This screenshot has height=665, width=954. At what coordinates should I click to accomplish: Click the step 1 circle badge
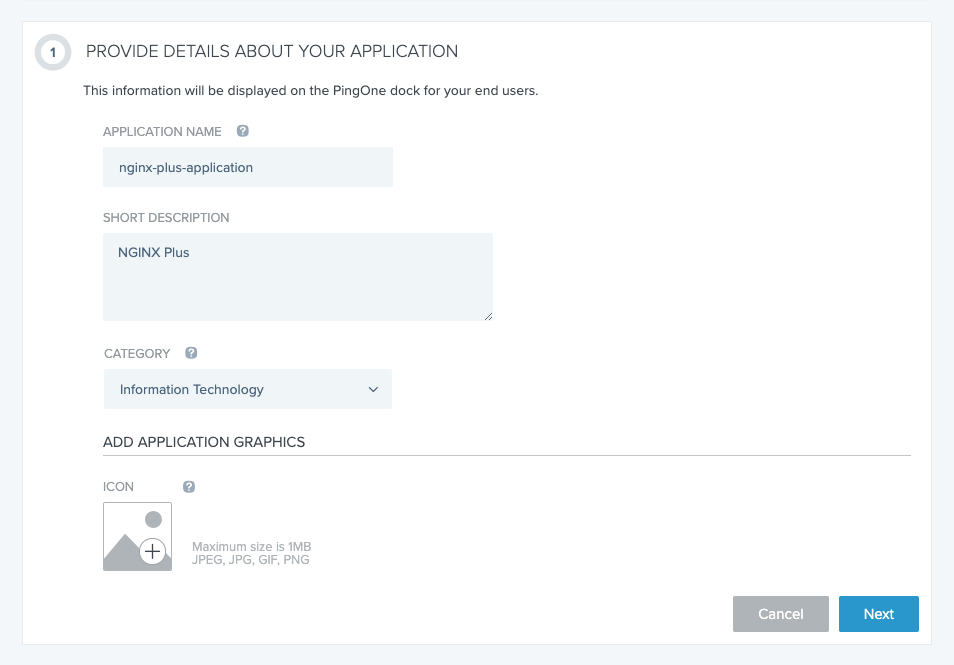coord(53,52)
